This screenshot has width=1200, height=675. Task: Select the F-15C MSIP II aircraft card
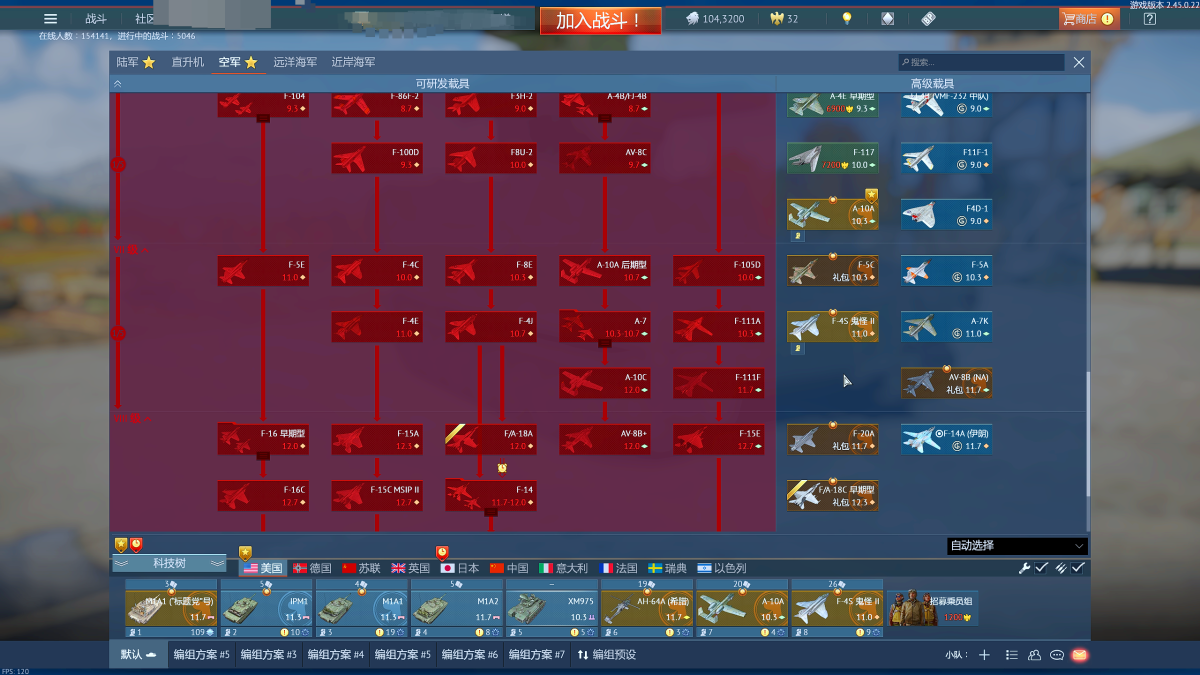coord(376,495)
